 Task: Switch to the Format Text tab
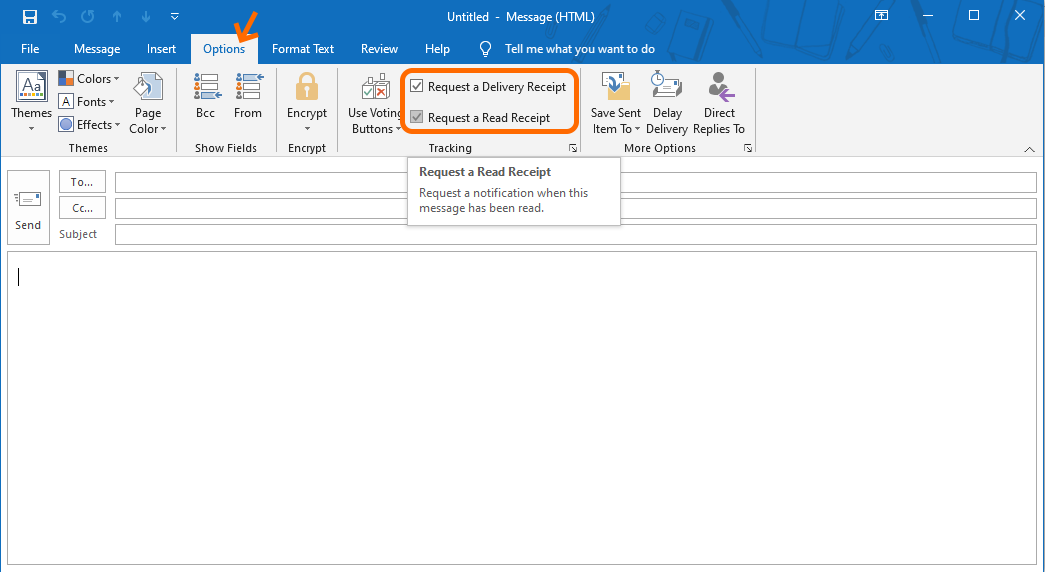[303, 49]
